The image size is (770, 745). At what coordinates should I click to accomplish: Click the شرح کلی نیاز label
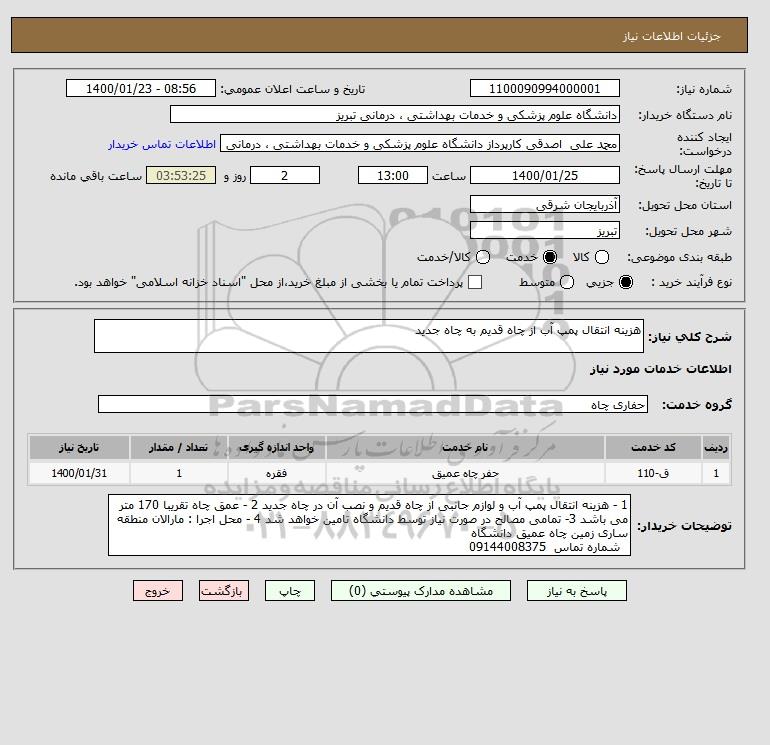click(x=690, y=337)
